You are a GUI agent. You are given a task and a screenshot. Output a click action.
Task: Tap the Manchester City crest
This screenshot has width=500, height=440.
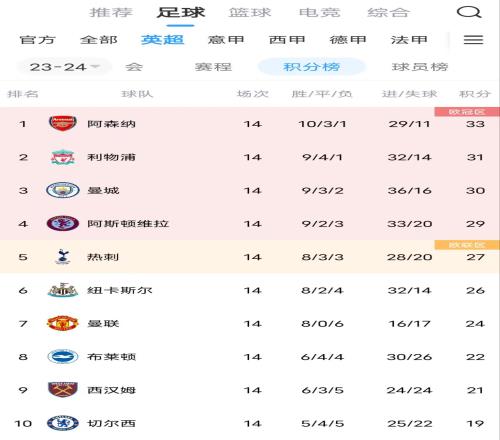[63, 190]
